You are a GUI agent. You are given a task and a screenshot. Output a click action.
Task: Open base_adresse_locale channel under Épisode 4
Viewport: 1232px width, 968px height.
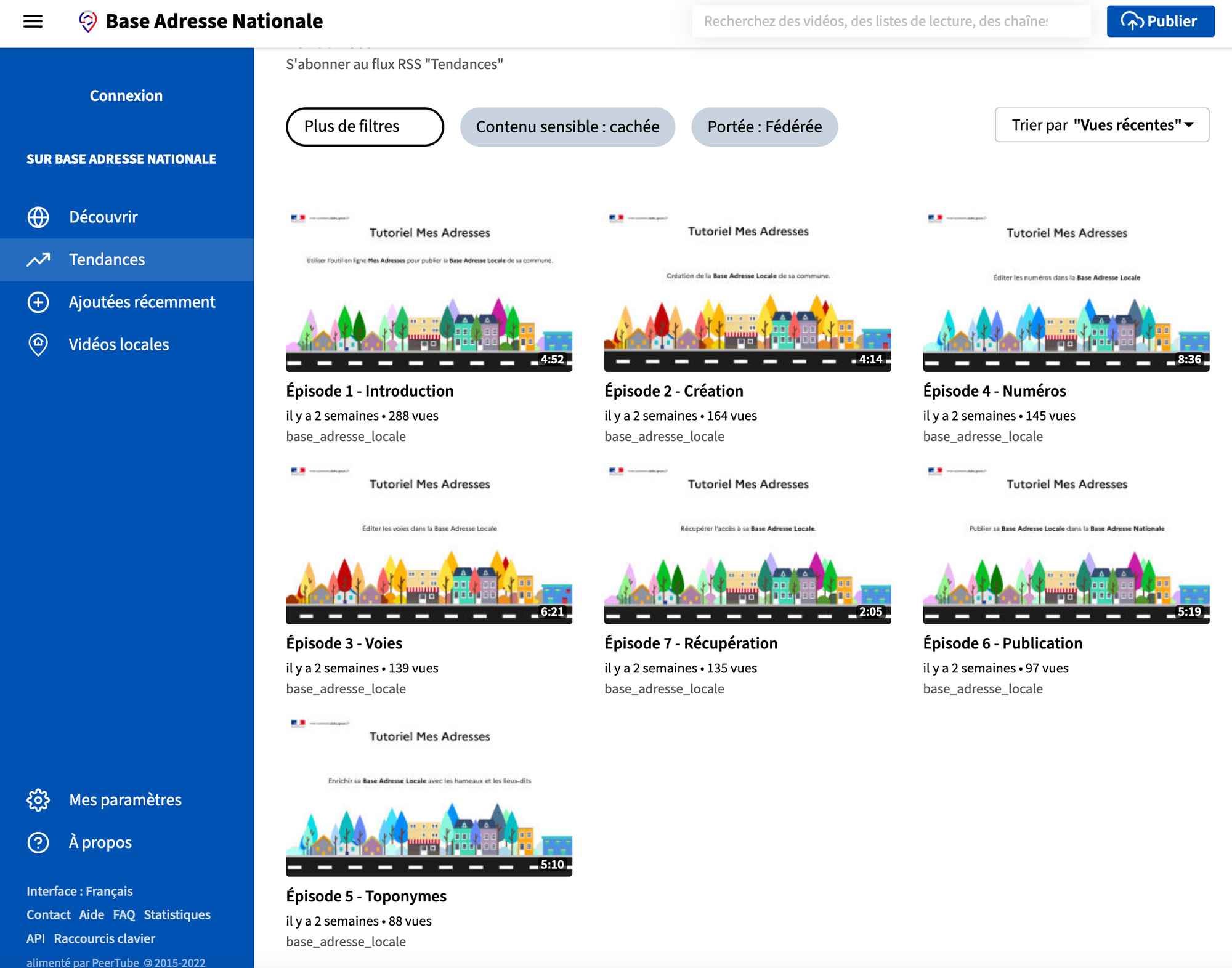point(983,437)
